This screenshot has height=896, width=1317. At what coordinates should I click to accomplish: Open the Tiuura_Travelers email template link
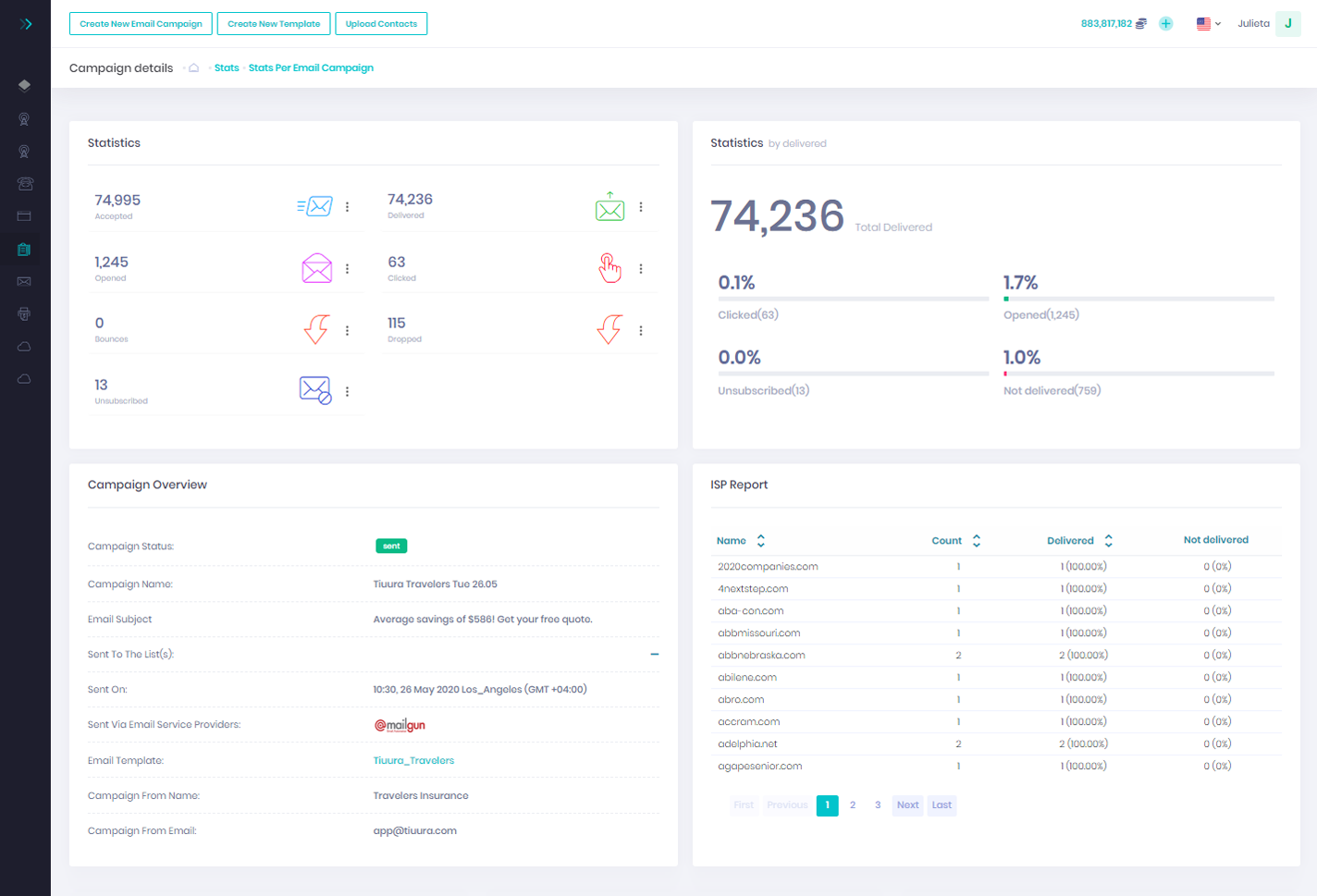(x=413, y=760)
